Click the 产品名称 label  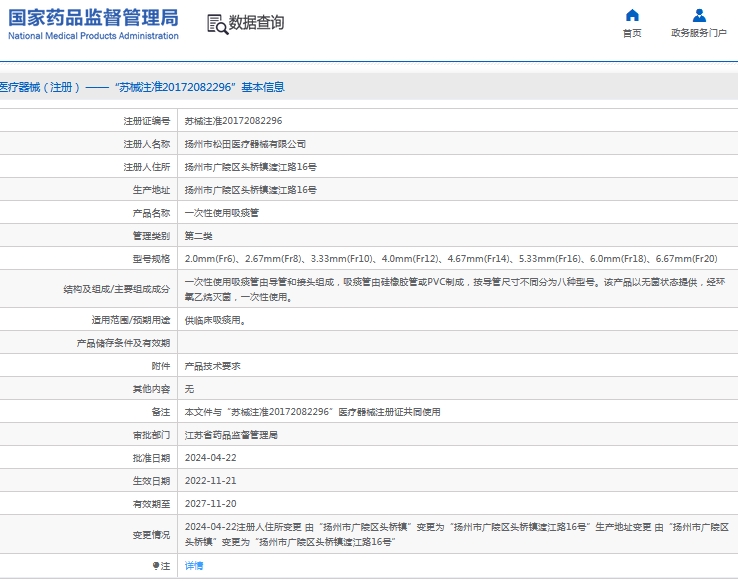(151, 213)
